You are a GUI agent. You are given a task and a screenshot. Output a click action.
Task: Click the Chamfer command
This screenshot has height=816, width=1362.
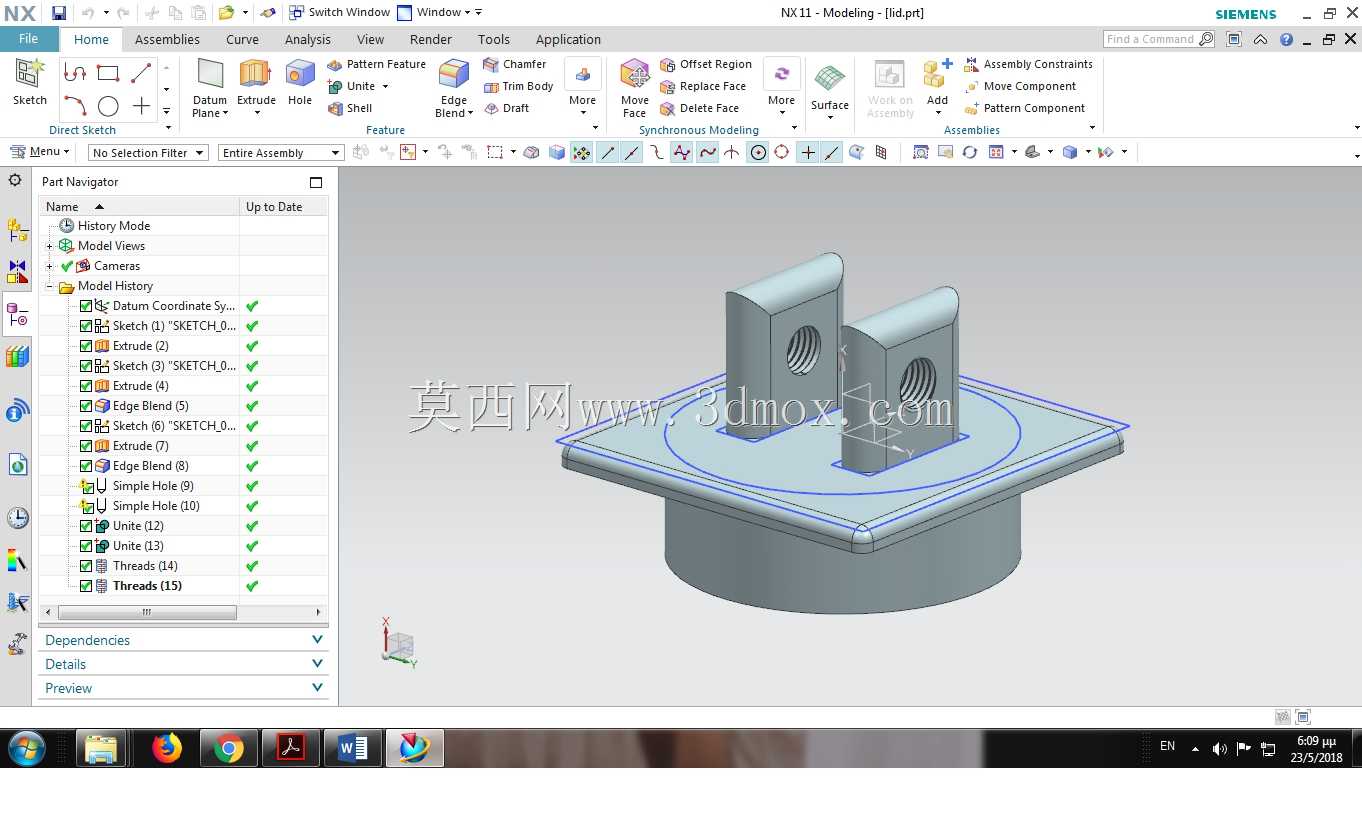tap(514, 64)
